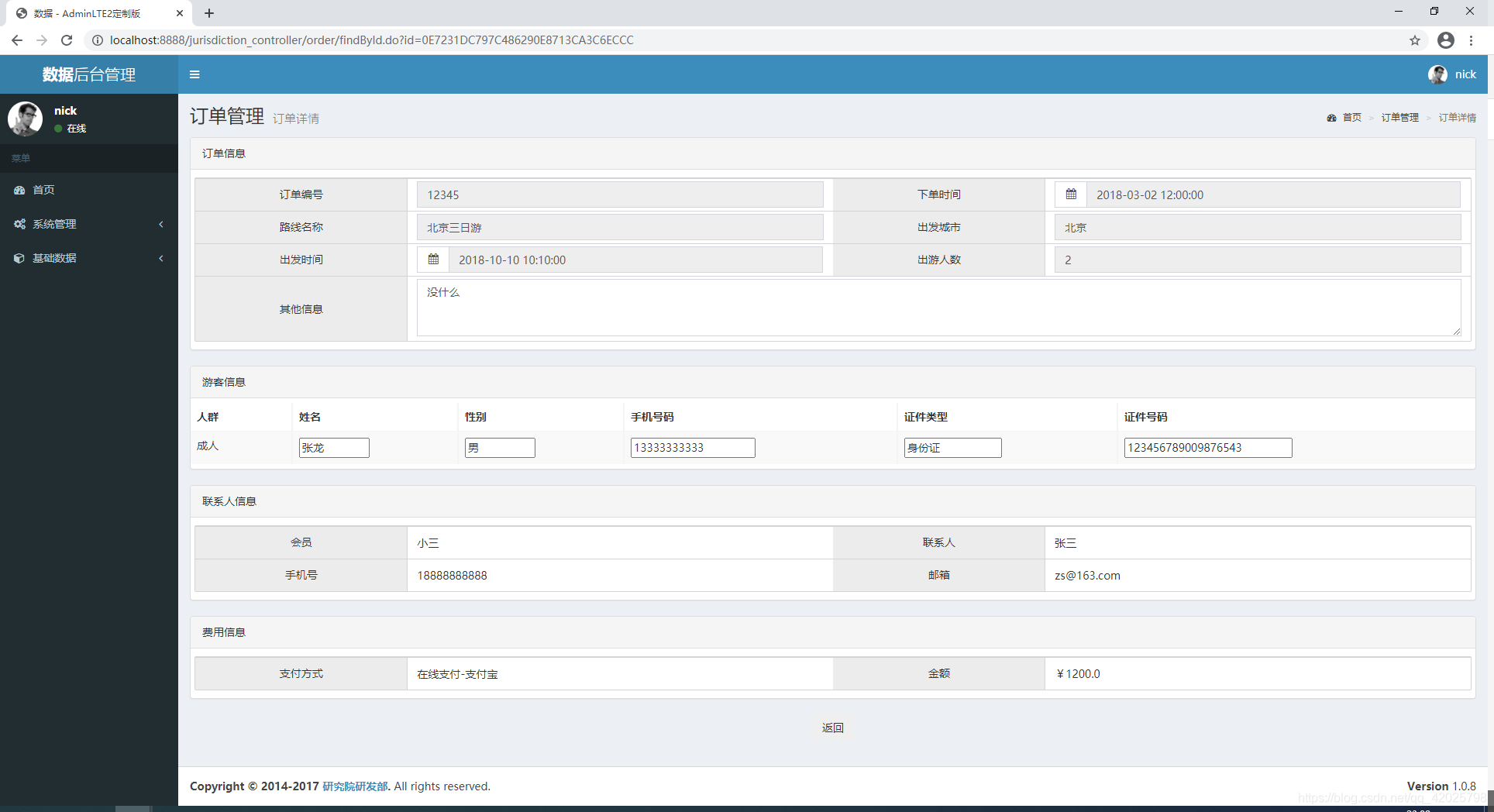Close the AdminLTE2定制版 browser tab
The width and height of the screenshot is (1494, 812).
click(x=180, y=13)
